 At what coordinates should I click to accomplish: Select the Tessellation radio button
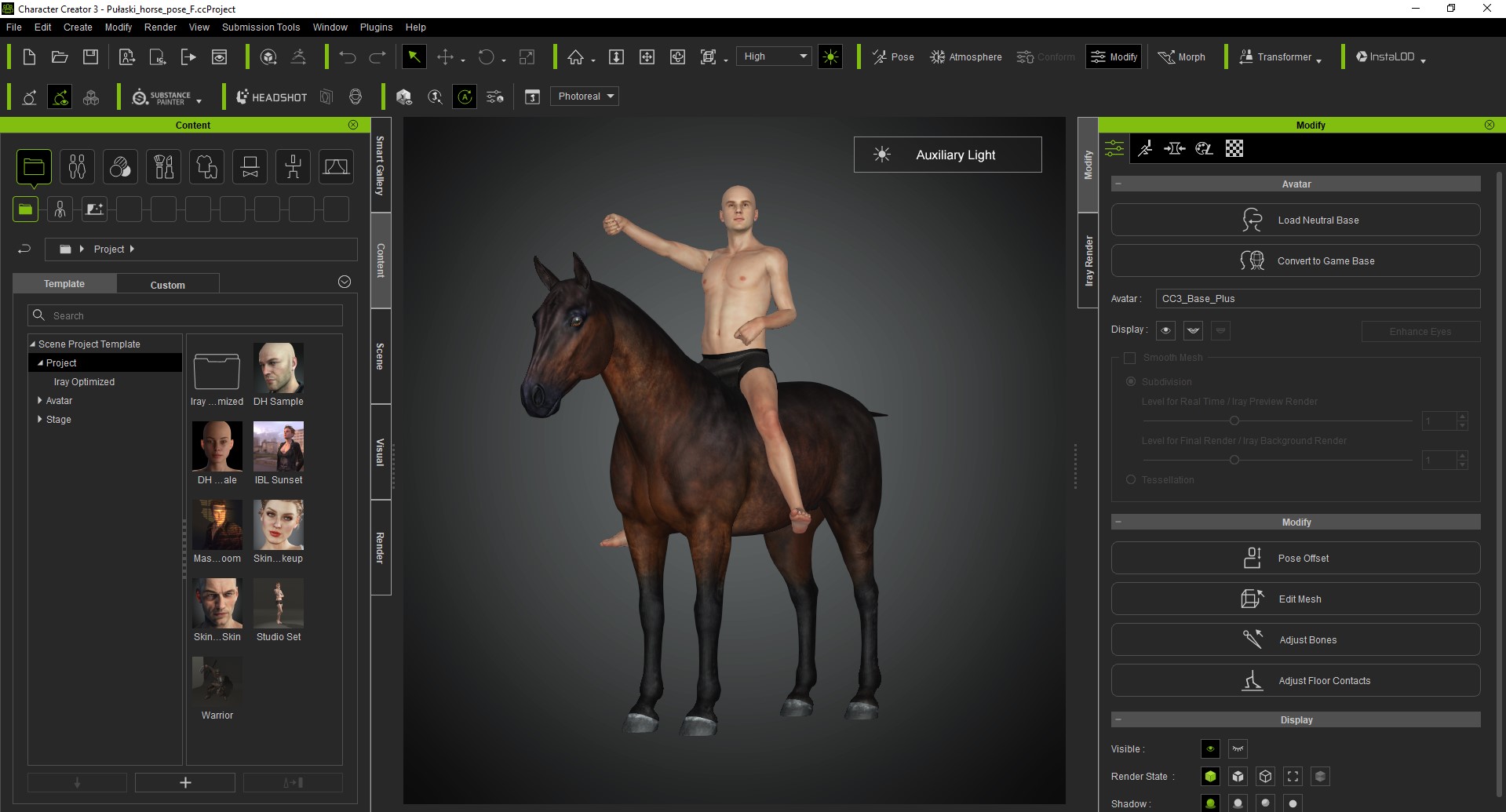coord(1131,479)
